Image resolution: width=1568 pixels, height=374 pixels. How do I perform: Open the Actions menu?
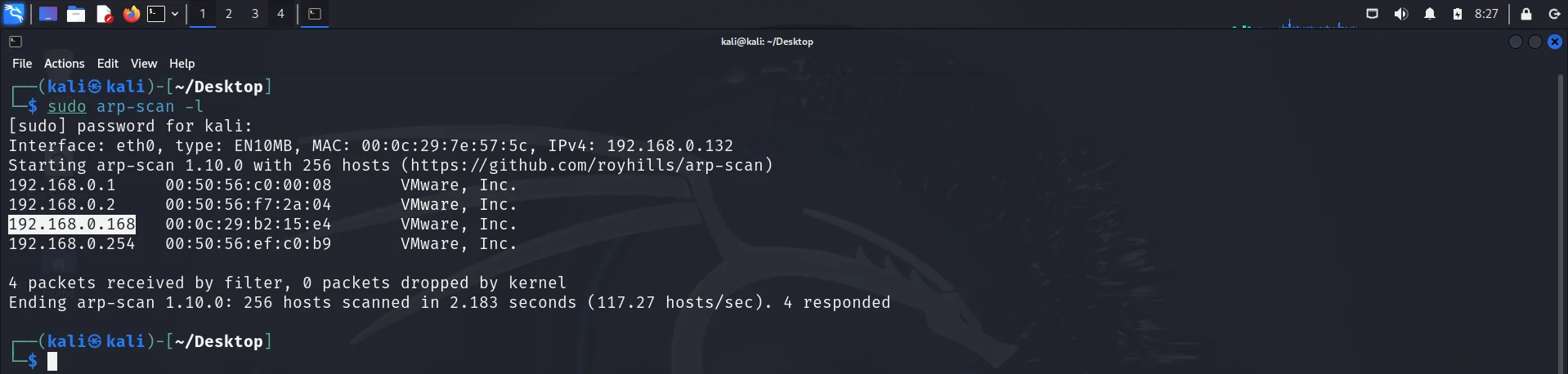(64, 64)
